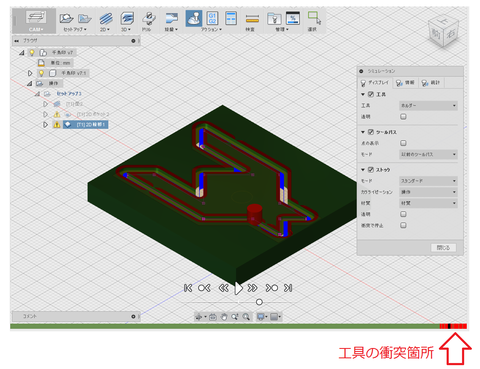This screenshot has width=480, height=369.
Task: Click the red collision area on timeline
Action: [x=453, y=326]
